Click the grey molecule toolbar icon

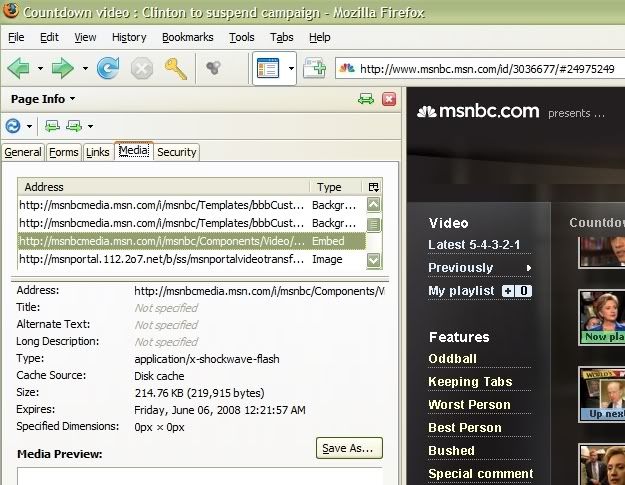[x=213, y=67]
